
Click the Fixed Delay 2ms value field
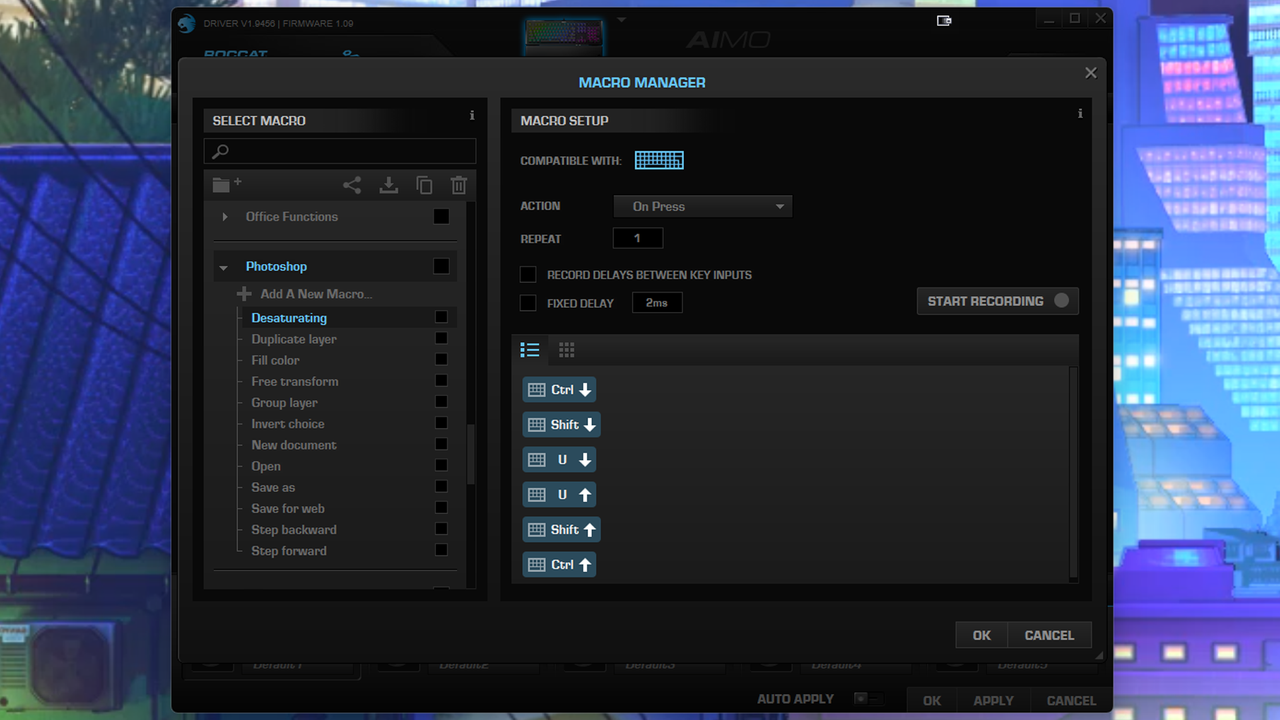pos(657,303)
